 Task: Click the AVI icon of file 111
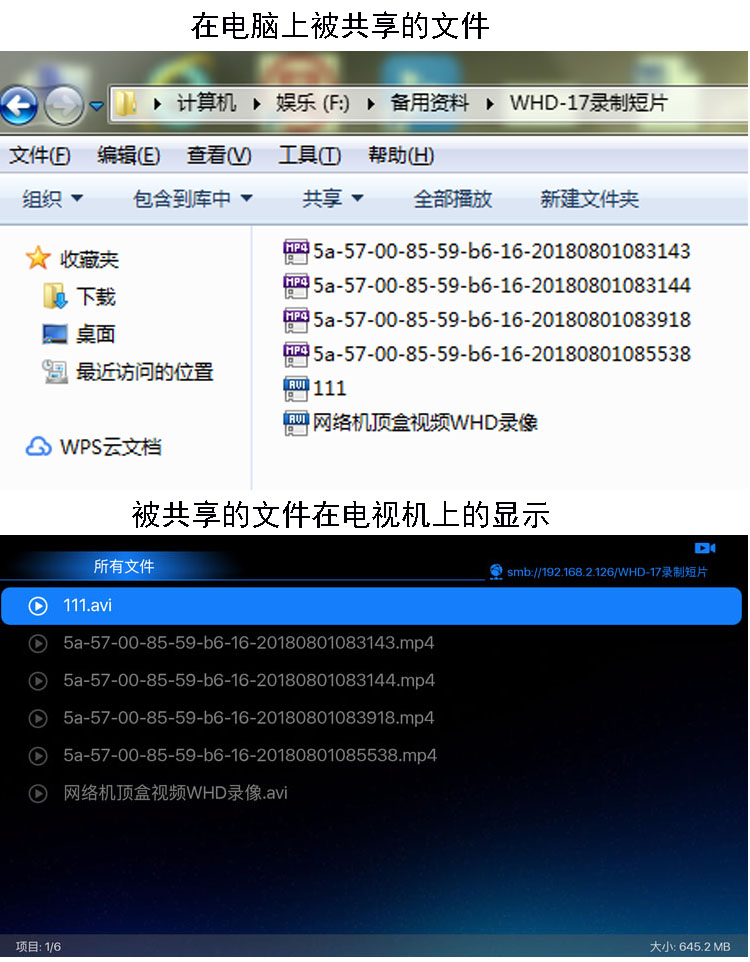(x=296, y=388)
